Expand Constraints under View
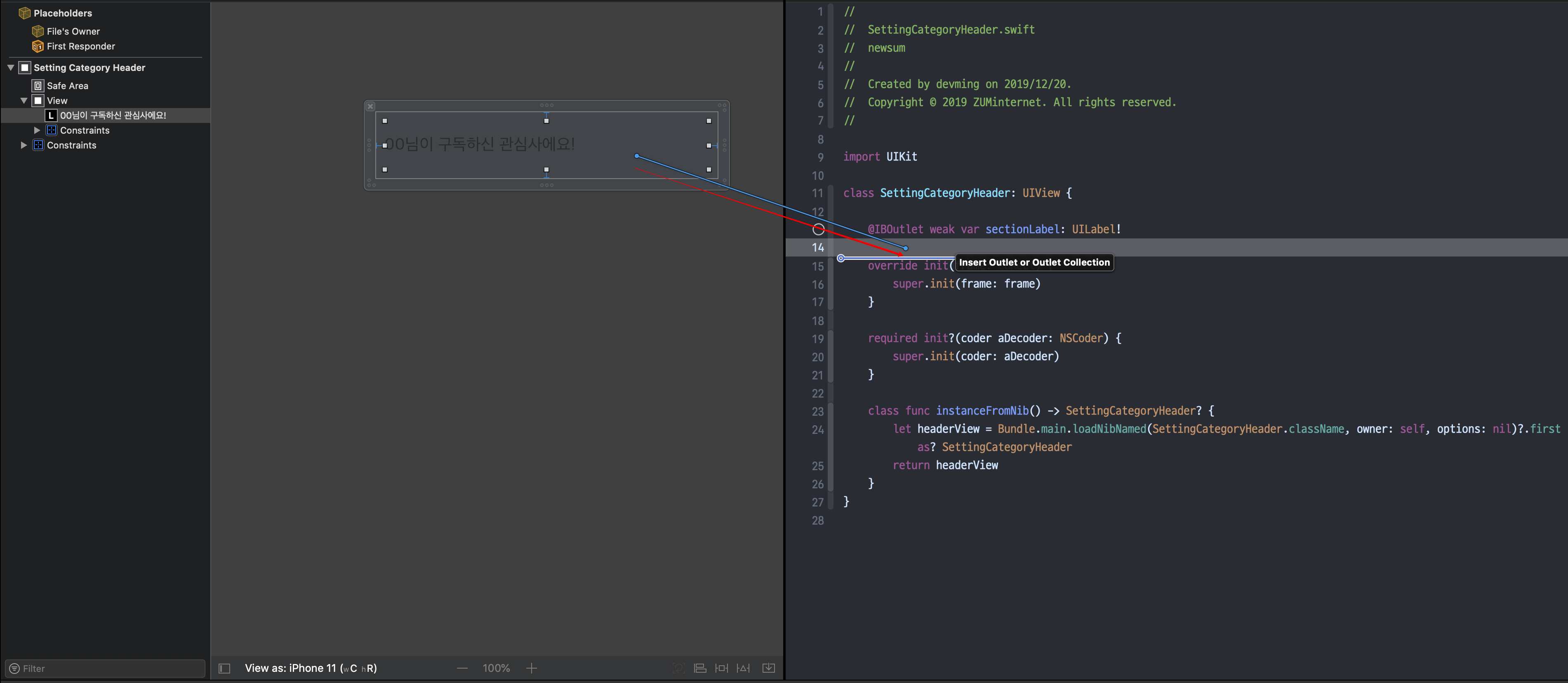The image size is (1568, 683). (x=37, y=130)
